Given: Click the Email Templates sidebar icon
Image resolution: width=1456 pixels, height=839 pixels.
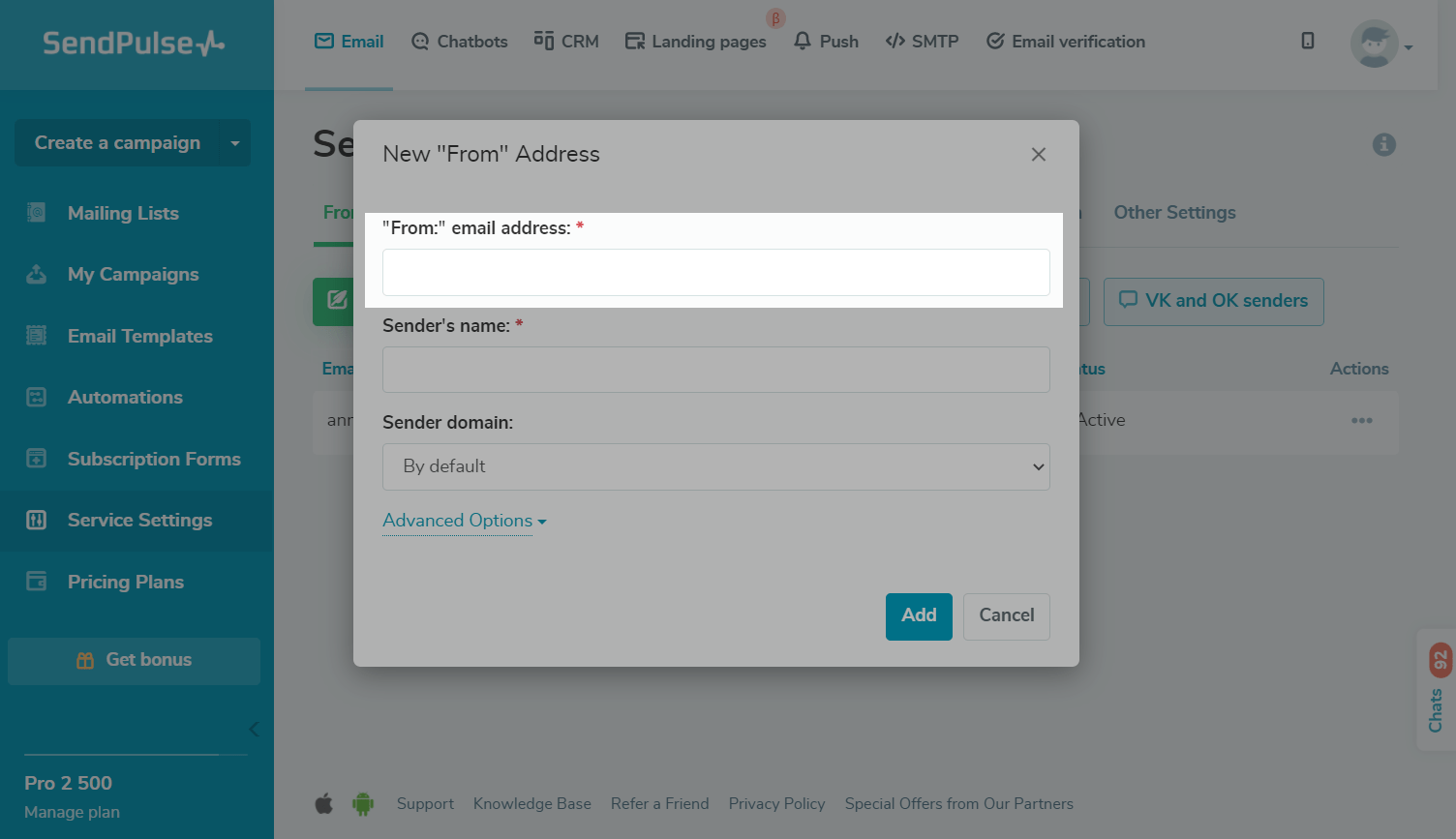Looking at the screenshot, I should tap(36, 336).
